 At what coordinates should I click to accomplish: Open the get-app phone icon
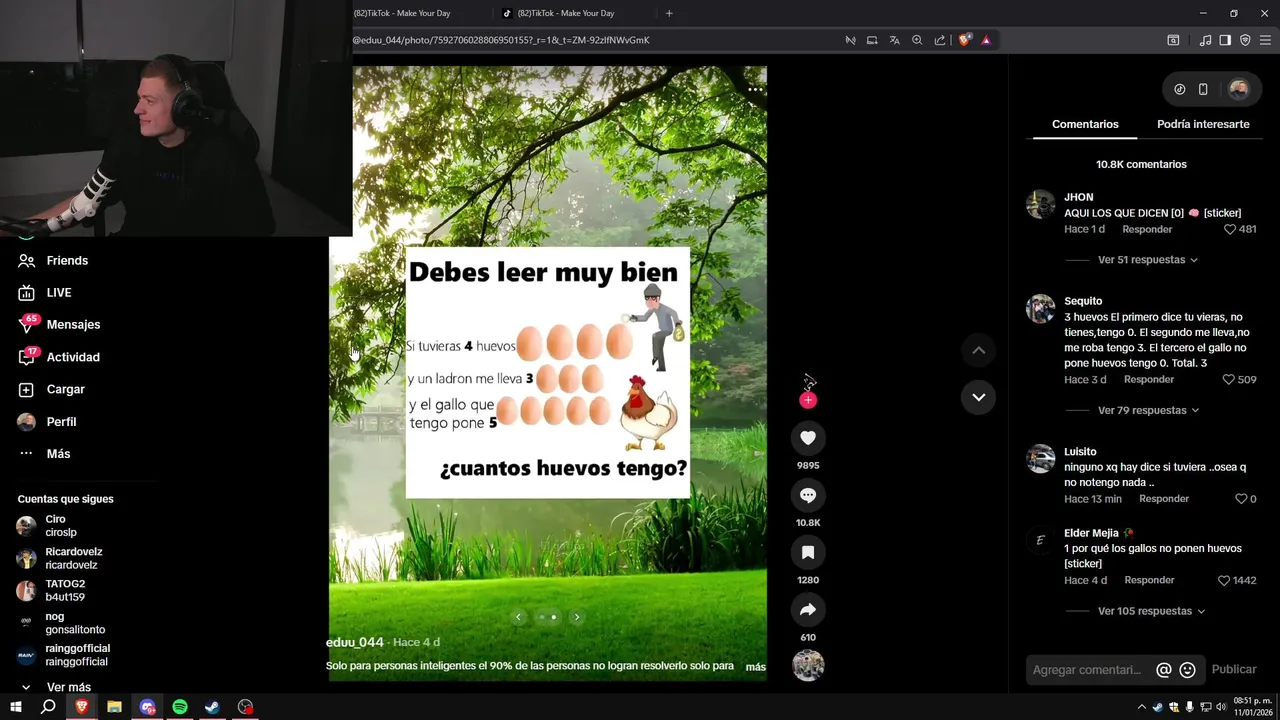click(x=1203, y=89)
